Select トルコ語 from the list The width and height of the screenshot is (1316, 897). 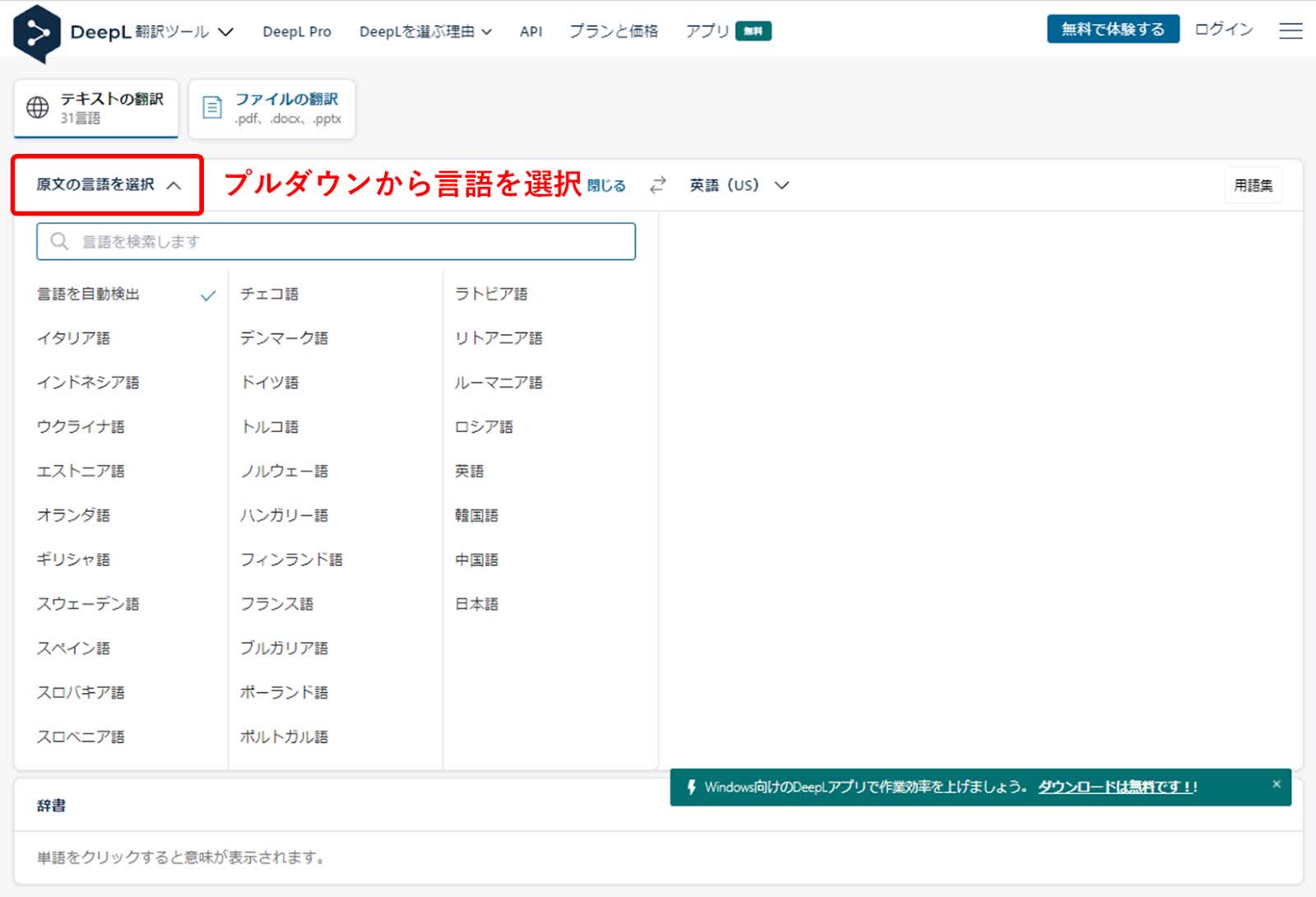pos(269,427)
